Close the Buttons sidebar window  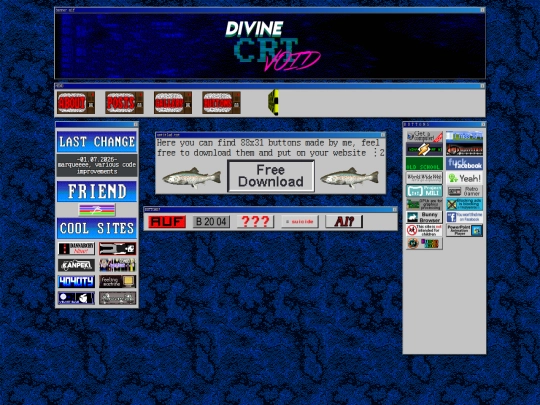pos(483,124)
